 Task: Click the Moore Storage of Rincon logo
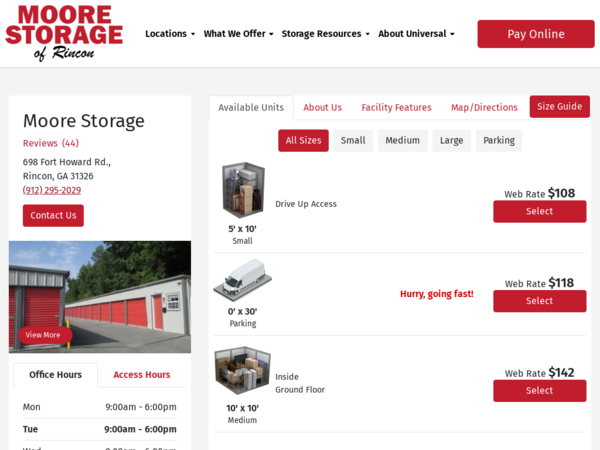64,33
